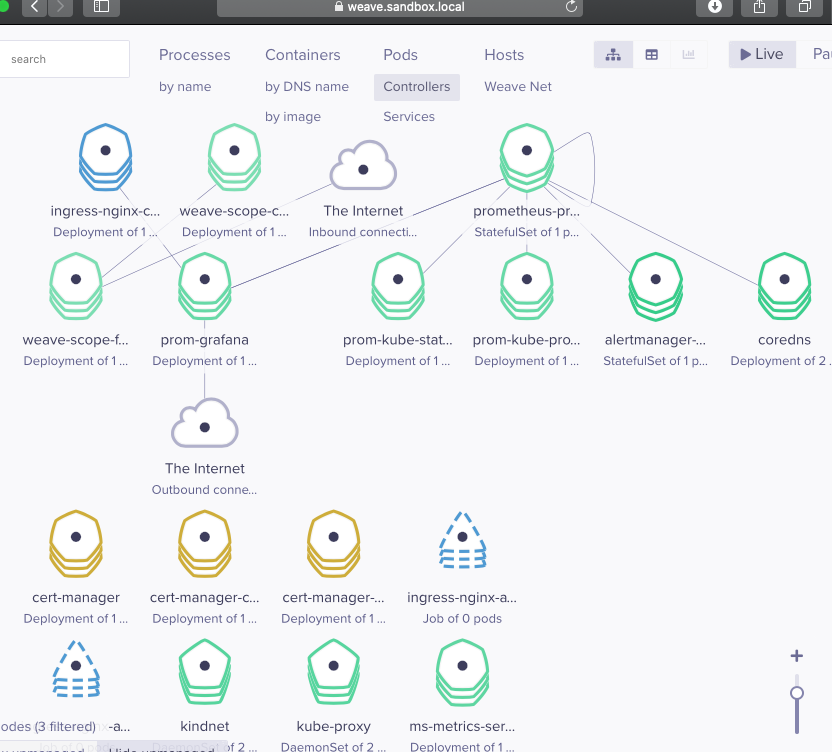Select the ms-metrics-ser... deployment node
The width and height of the screenshot is (832, 752).
tap(463, 672)
